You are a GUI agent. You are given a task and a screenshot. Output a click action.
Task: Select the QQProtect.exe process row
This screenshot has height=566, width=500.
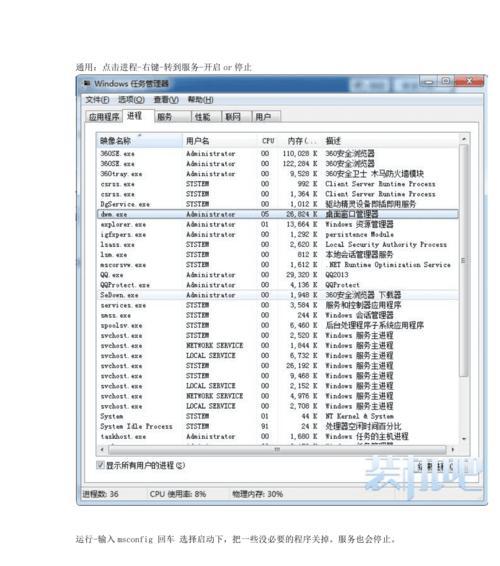(278, 285)
